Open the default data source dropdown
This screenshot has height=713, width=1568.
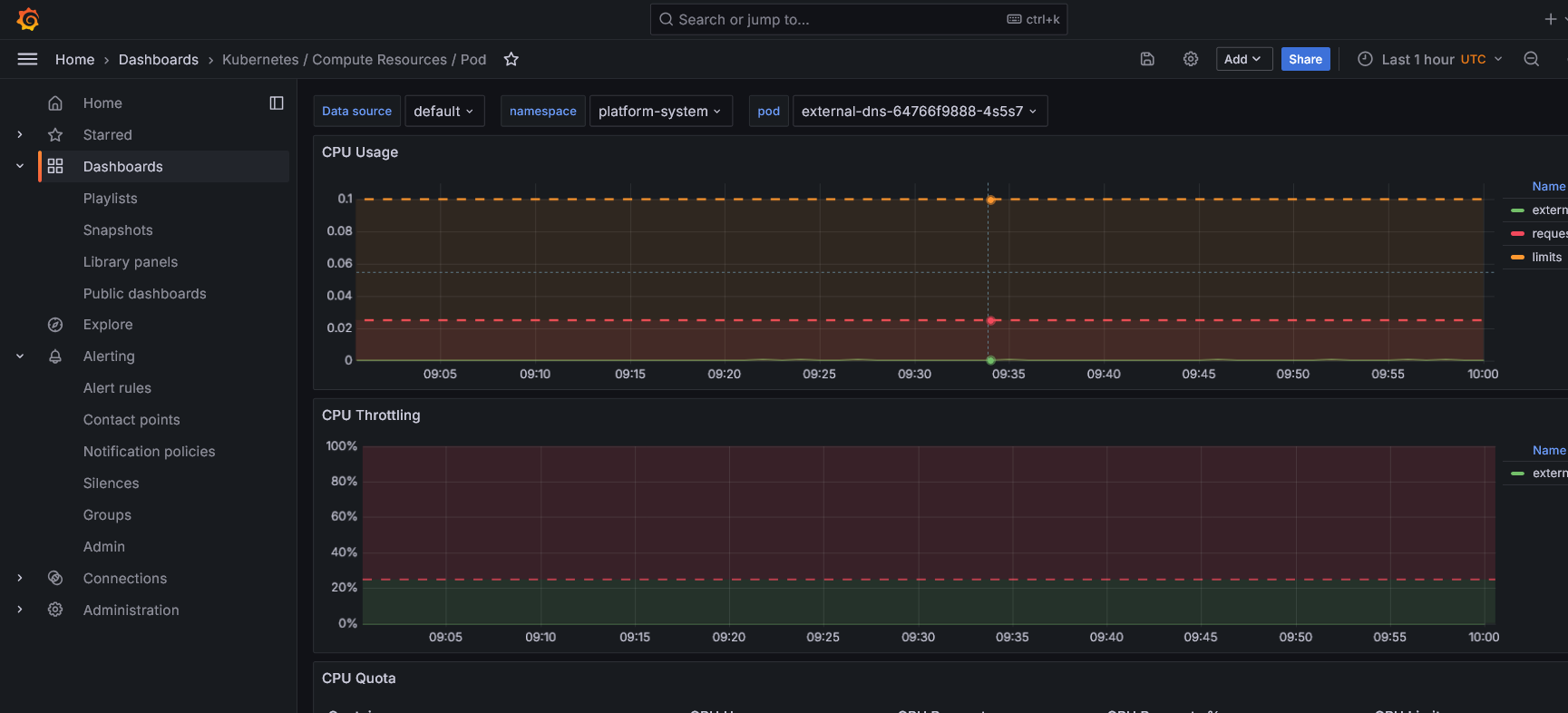(444, 111)
